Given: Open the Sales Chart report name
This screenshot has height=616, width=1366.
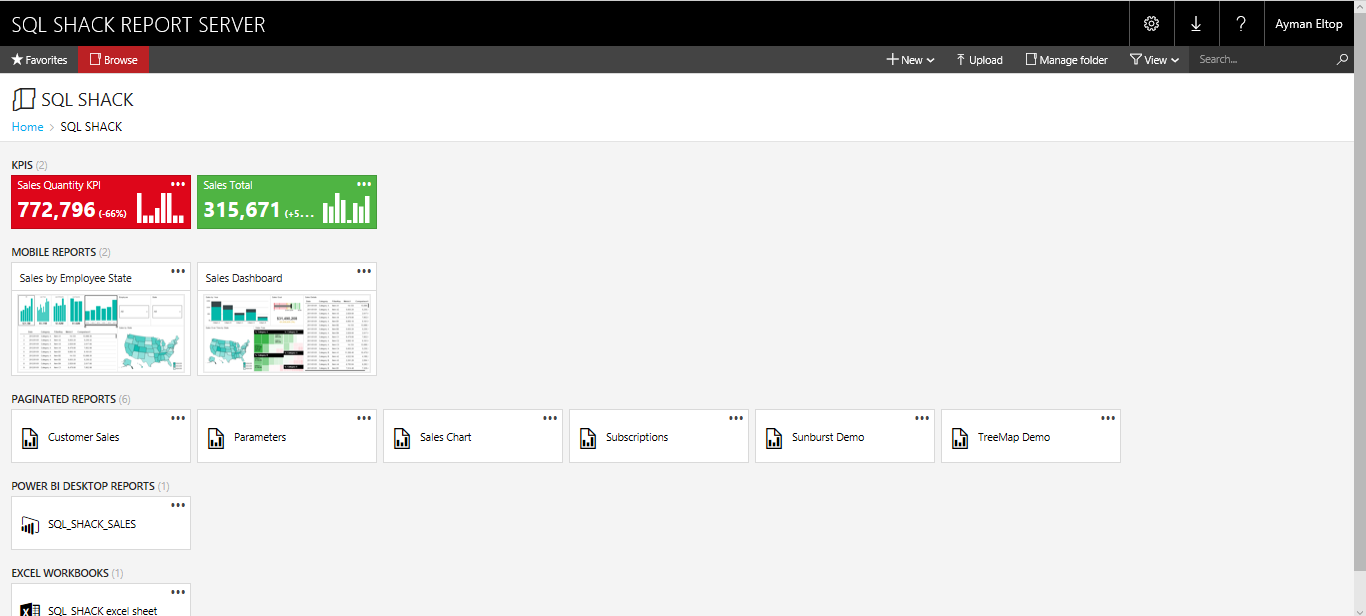Looking at the screenshot, I should point(445,438).
